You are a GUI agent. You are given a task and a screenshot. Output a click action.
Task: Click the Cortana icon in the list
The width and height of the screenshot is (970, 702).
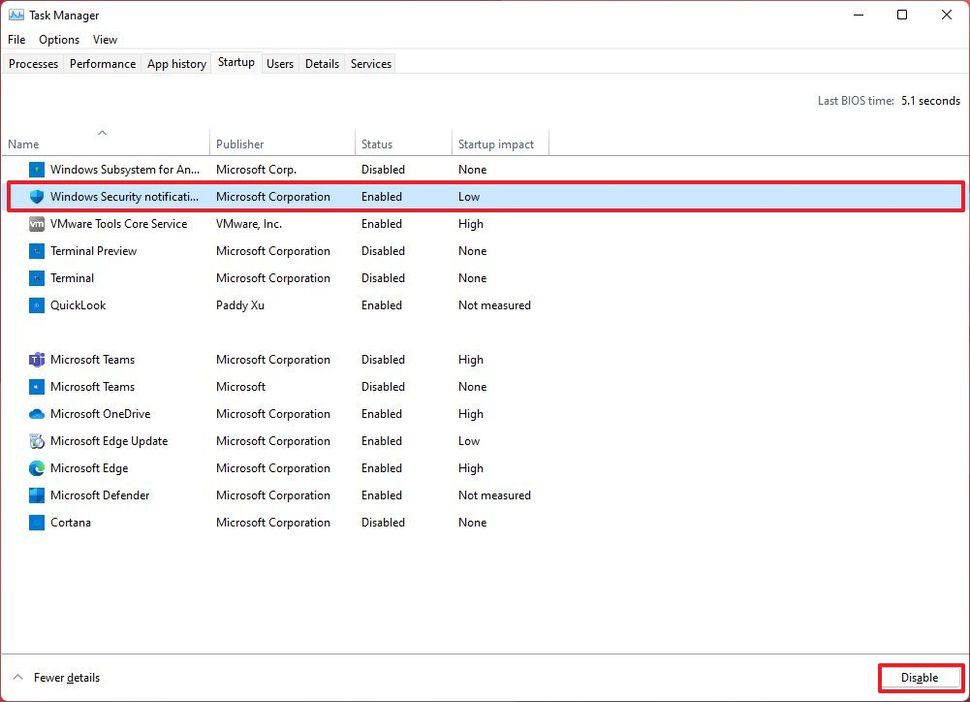[x=37, y=522]
